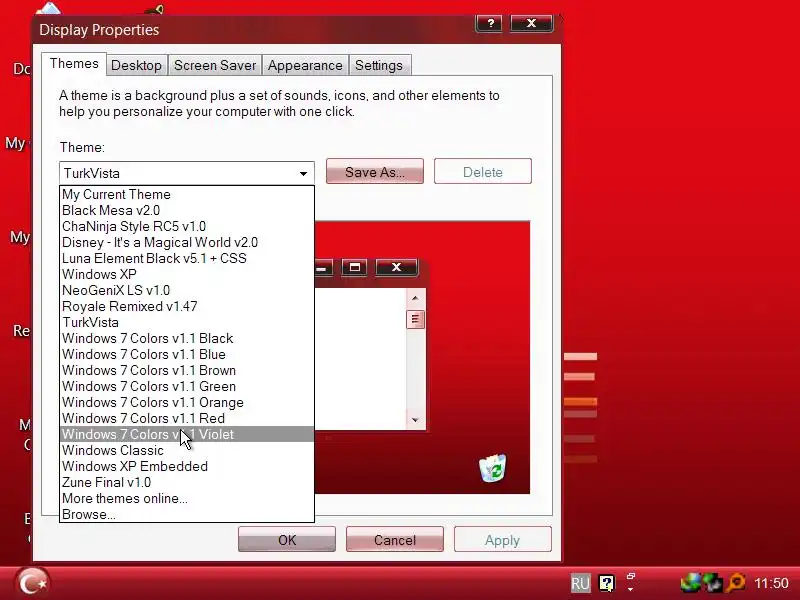Pick Windows 7 Colors v1.1 Orange
The height and width of the screenshot is (600, 800).
click(187, 402)
